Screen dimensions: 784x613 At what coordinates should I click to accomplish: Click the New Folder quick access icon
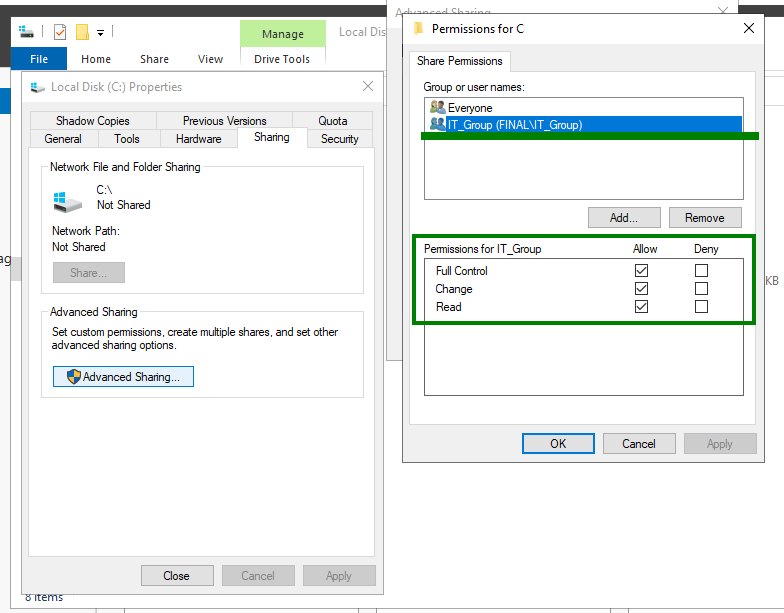82,32
